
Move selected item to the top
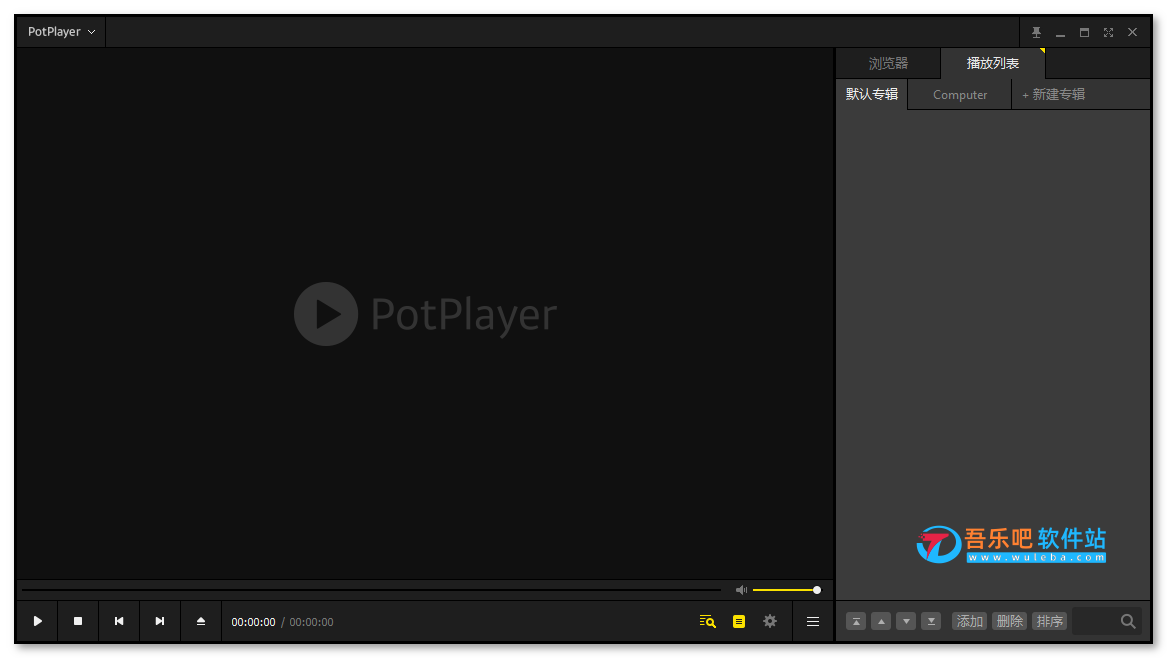(x=856, y=622)
